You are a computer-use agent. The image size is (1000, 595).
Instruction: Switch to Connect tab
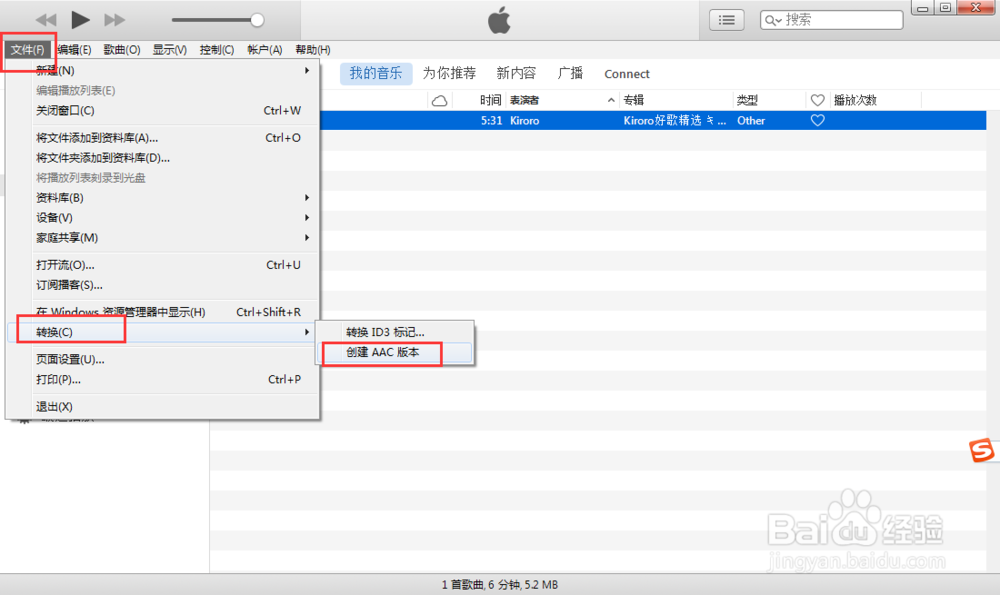point(627,74)
